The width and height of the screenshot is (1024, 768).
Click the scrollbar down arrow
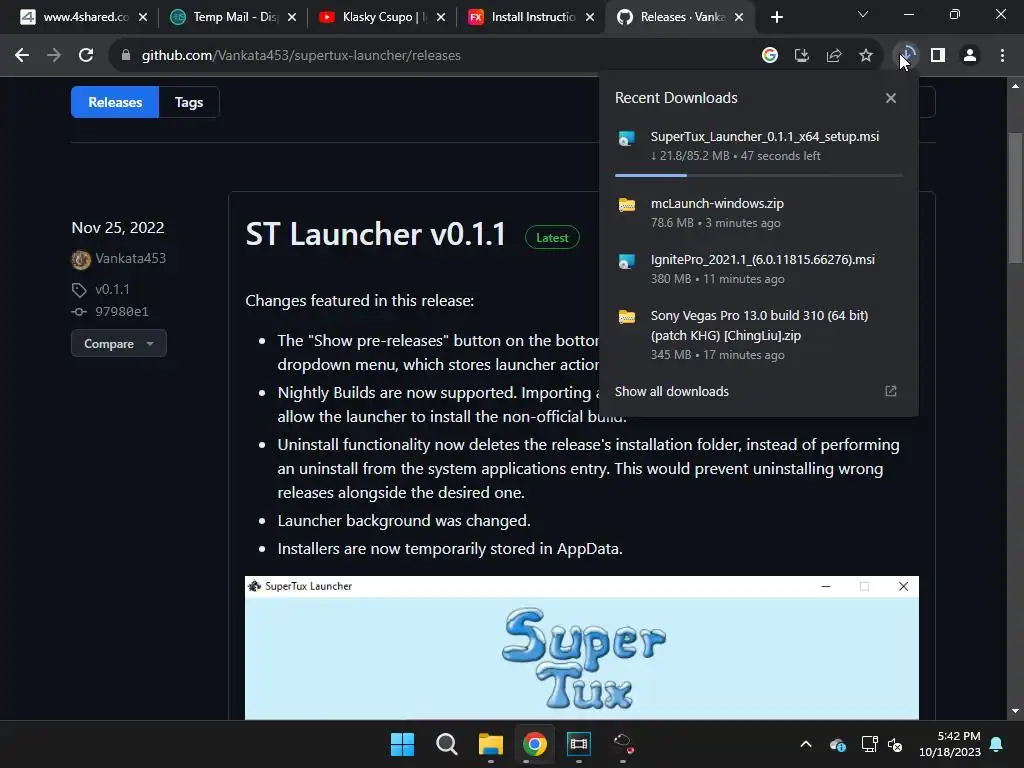tap(1015, 711)
